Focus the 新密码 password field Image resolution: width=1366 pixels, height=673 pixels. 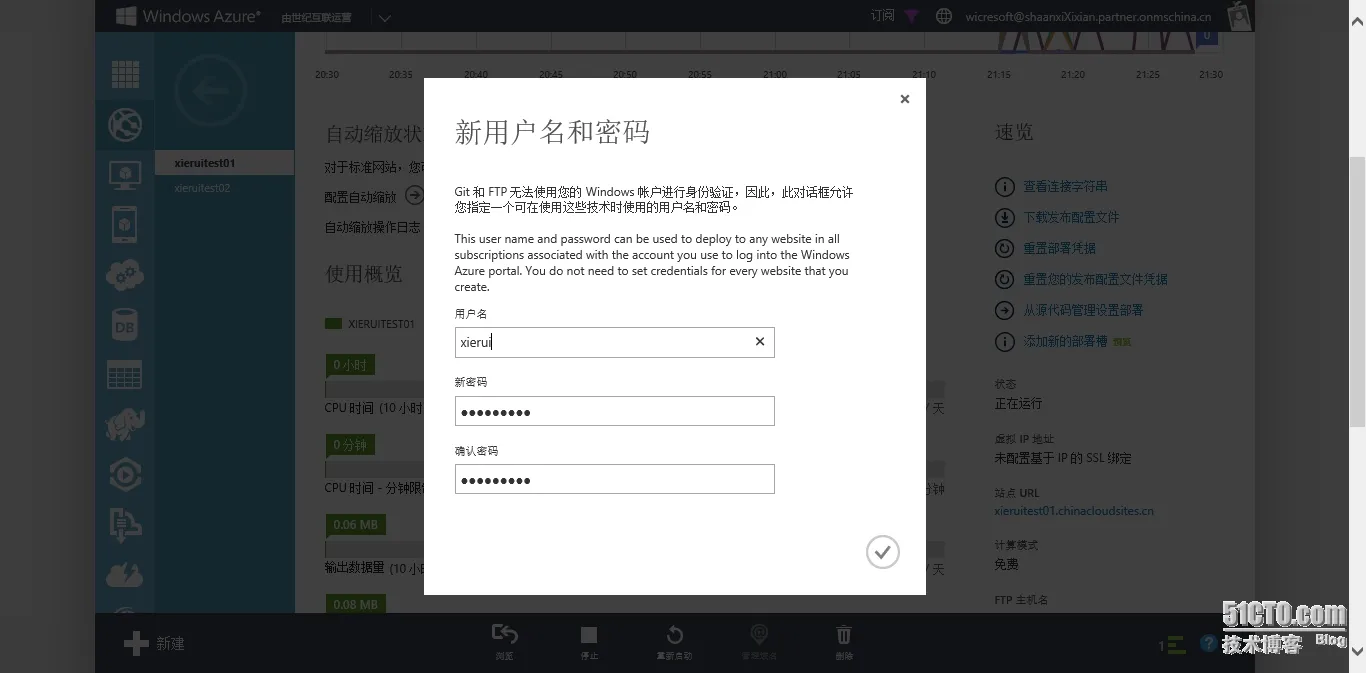point(614,411)
